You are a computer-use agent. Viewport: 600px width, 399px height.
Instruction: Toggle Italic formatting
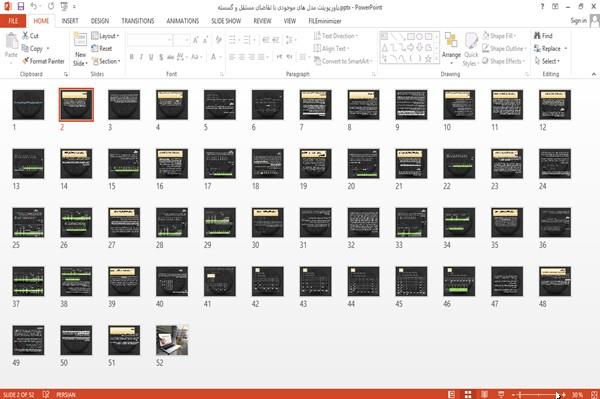pyautogui.click(x=141, y=57)
